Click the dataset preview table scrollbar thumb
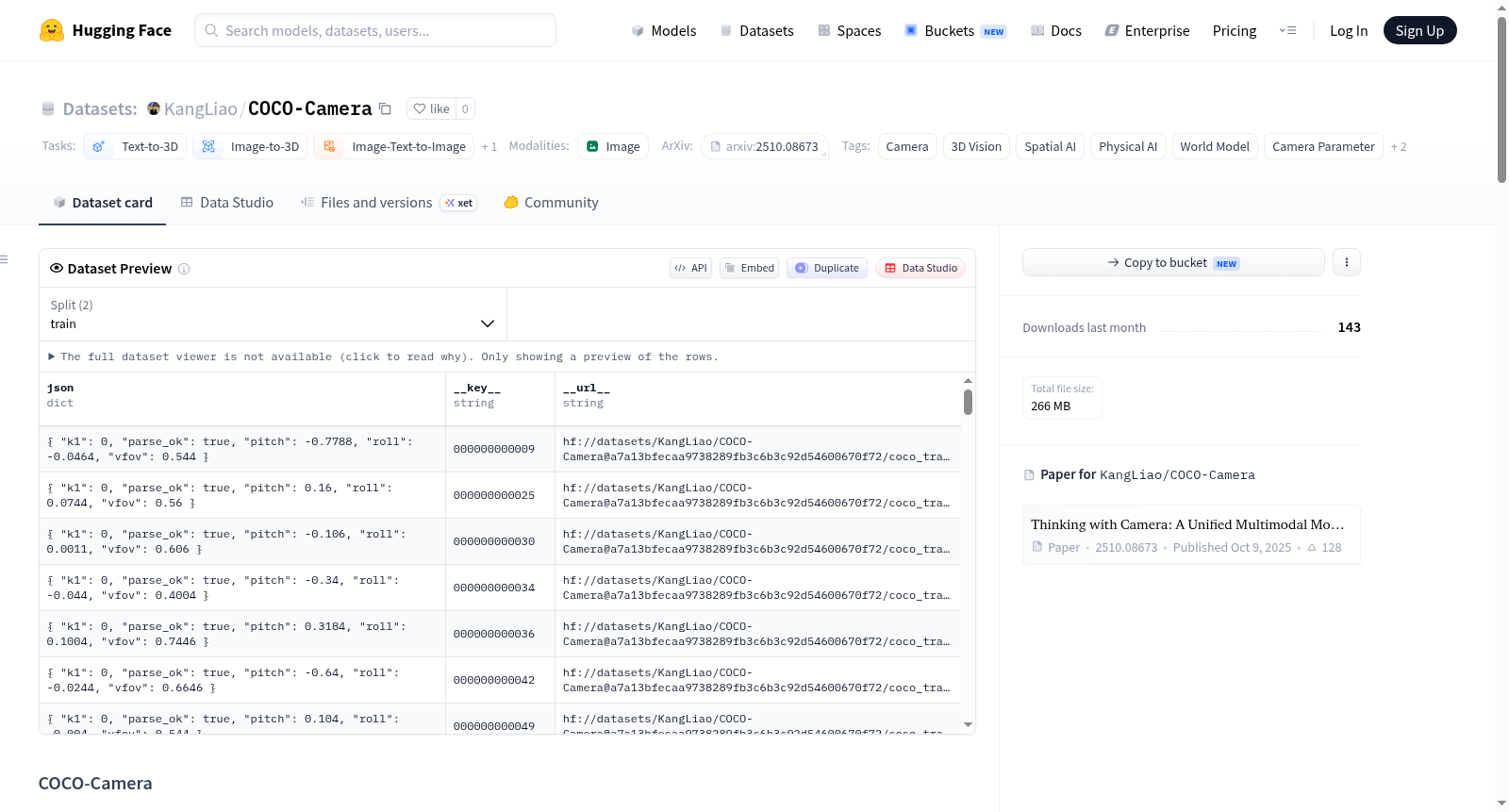The height and width of the screenshot is (812, 1509). (x=968, y=403)
